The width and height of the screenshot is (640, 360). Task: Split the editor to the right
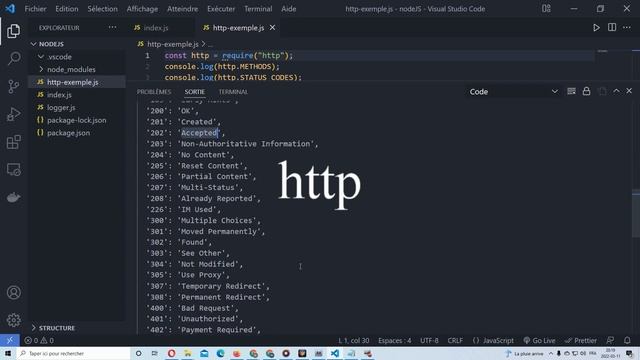pyautogui.click(x=612, y=28)
